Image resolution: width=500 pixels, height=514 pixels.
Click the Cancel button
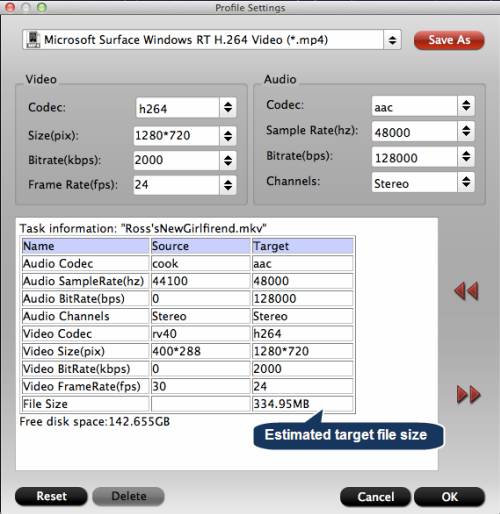(375, 497)
